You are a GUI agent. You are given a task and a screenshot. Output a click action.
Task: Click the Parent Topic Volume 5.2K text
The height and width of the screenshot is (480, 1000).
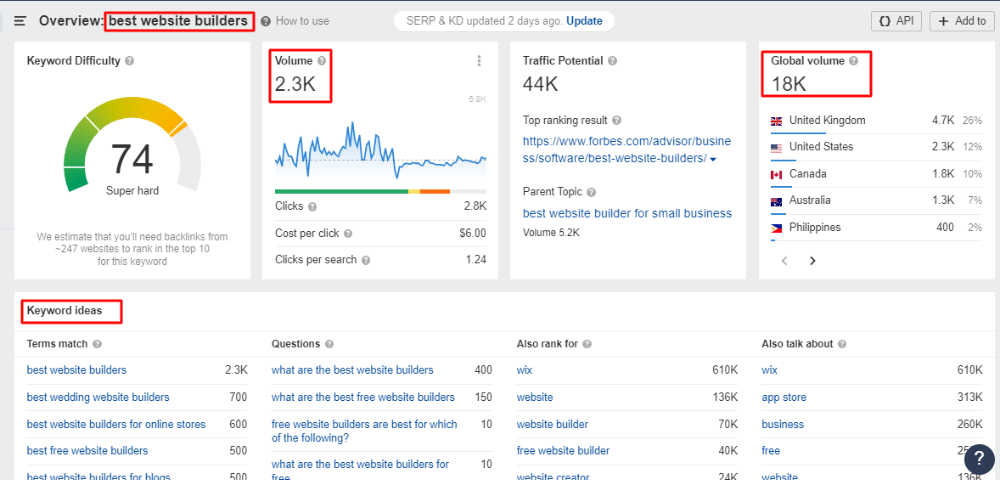coord(551,233)
